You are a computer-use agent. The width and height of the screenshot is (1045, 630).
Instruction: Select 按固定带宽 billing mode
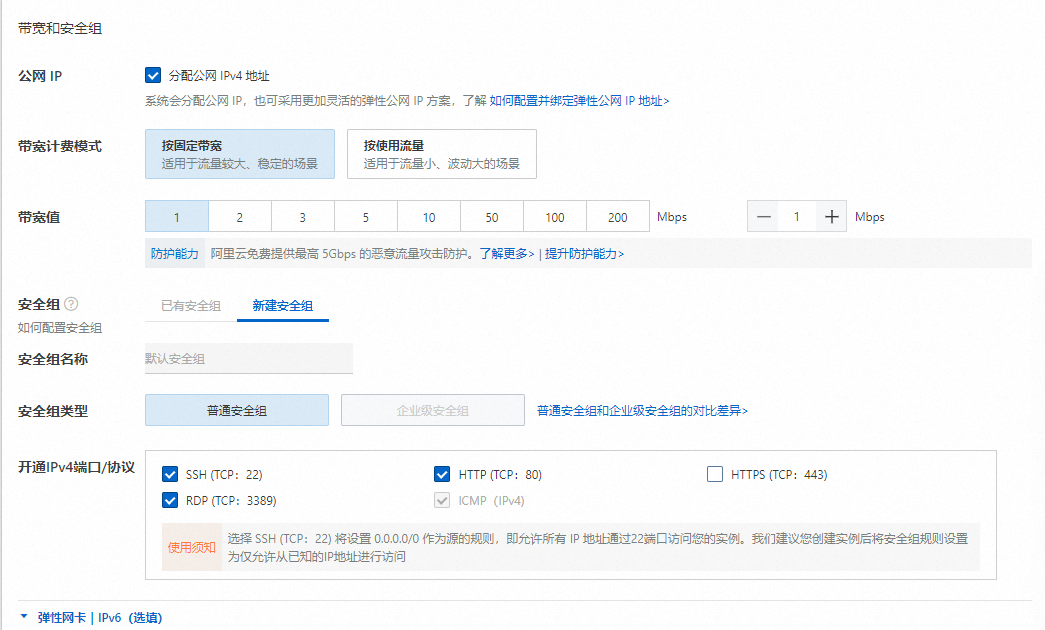pos(239,153)
